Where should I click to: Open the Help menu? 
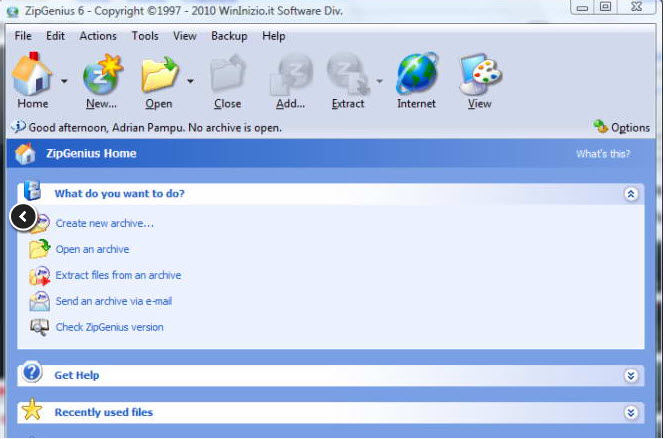pos(274,36)
